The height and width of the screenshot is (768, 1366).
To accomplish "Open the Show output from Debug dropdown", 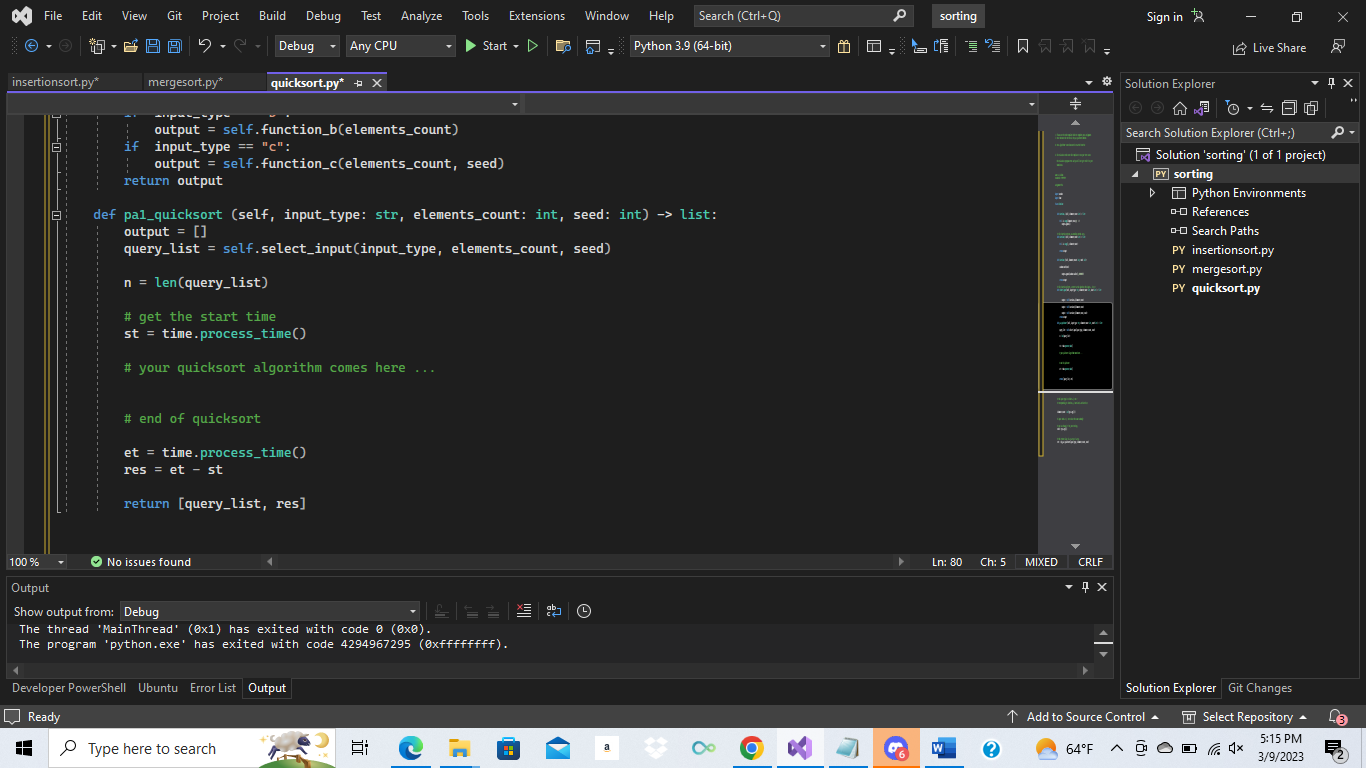I will tap(270, 611).
